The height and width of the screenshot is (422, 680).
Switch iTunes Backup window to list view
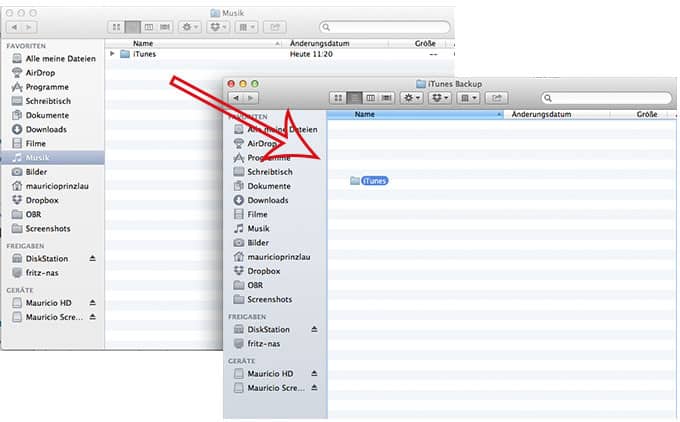[354, 98]
